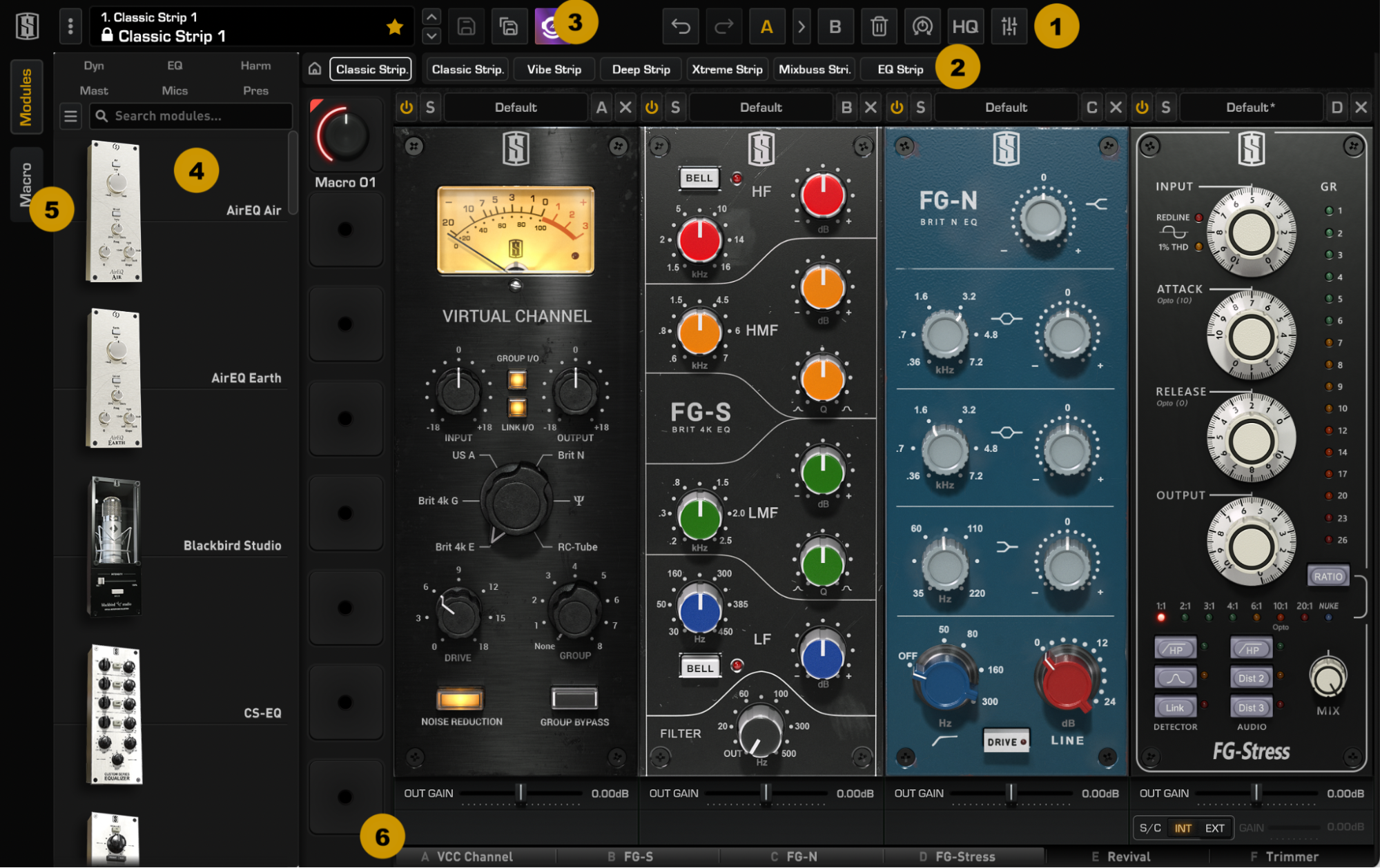Toggle HF Bell button on FG-S
The width and height of the screenshot is (1380, 868).
click(699, 178)
